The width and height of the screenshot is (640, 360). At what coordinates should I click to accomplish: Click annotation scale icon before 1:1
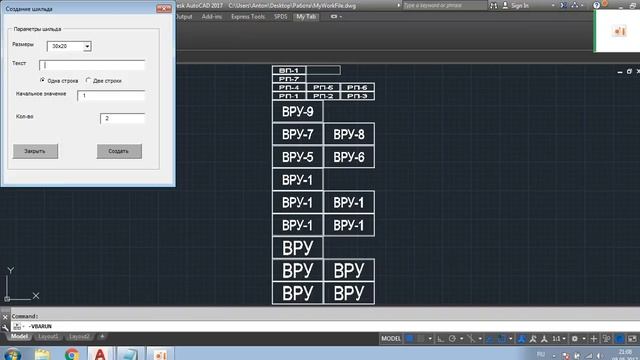pyautogui.click(x=544, y=338)
